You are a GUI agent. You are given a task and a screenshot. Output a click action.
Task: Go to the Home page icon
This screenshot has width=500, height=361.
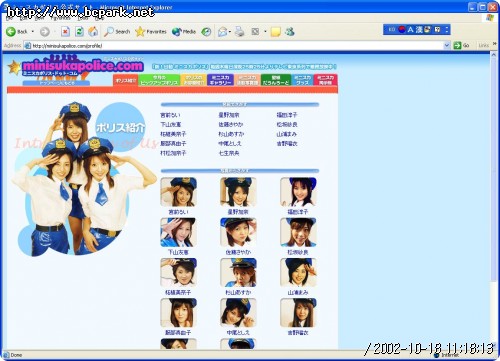93,32
